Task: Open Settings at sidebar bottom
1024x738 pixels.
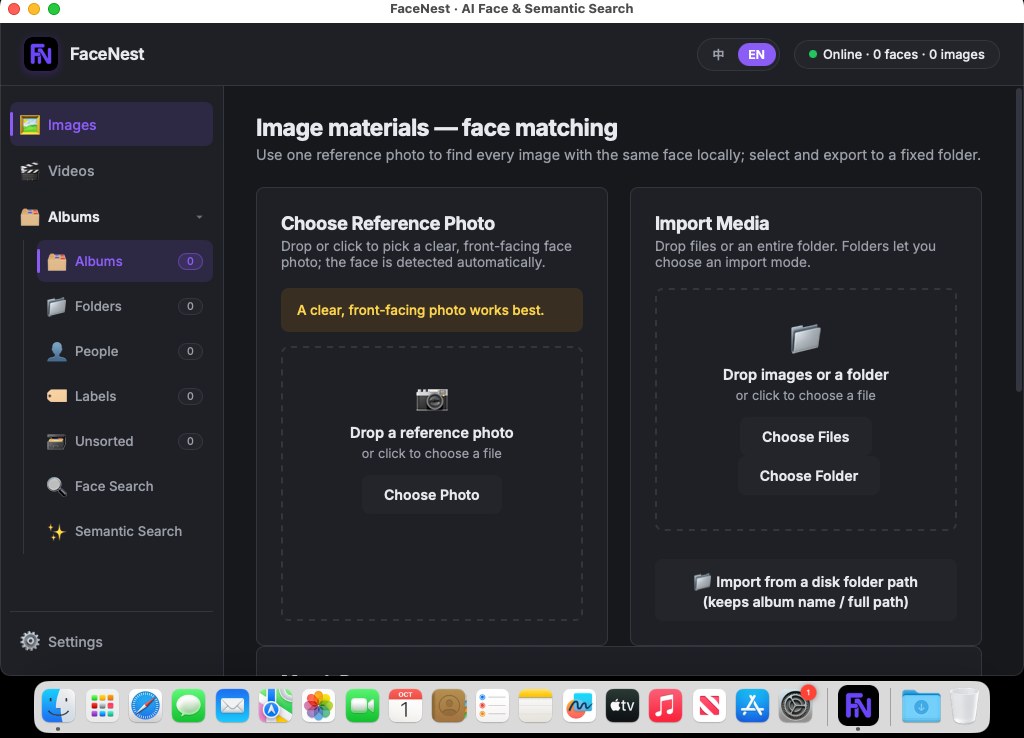Action: tap(112, 641)
